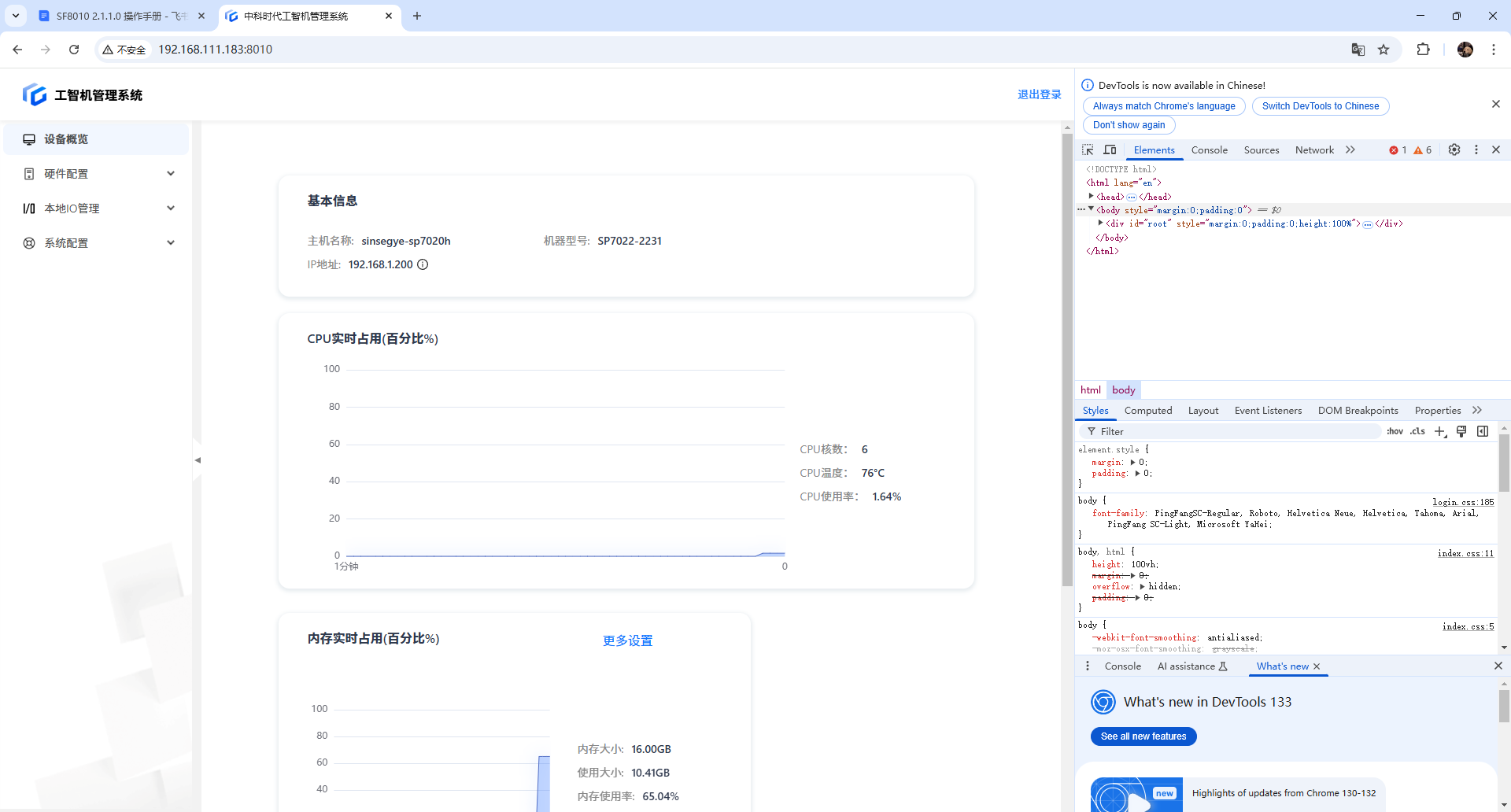Open DevTools settings gear
Image resolution: width=1511 pixels, height=812 pixels.
pos(1454,150)
